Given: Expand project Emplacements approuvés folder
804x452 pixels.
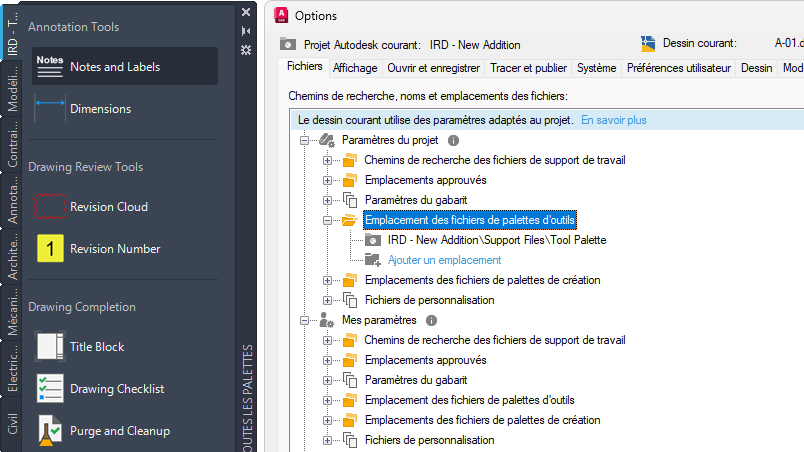Looking at the screenshot, I should pyautogui.click(x=327, y=180).
